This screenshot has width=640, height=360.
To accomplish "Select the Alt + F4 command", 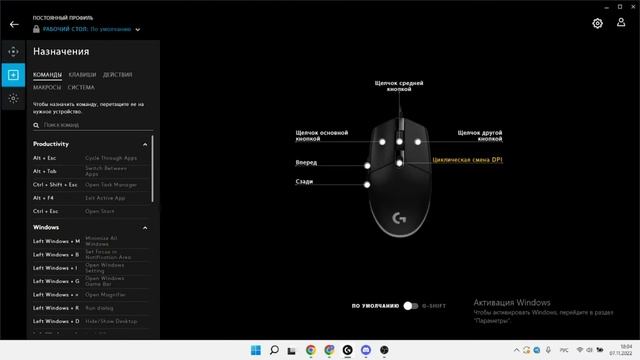I will point(91,198).
